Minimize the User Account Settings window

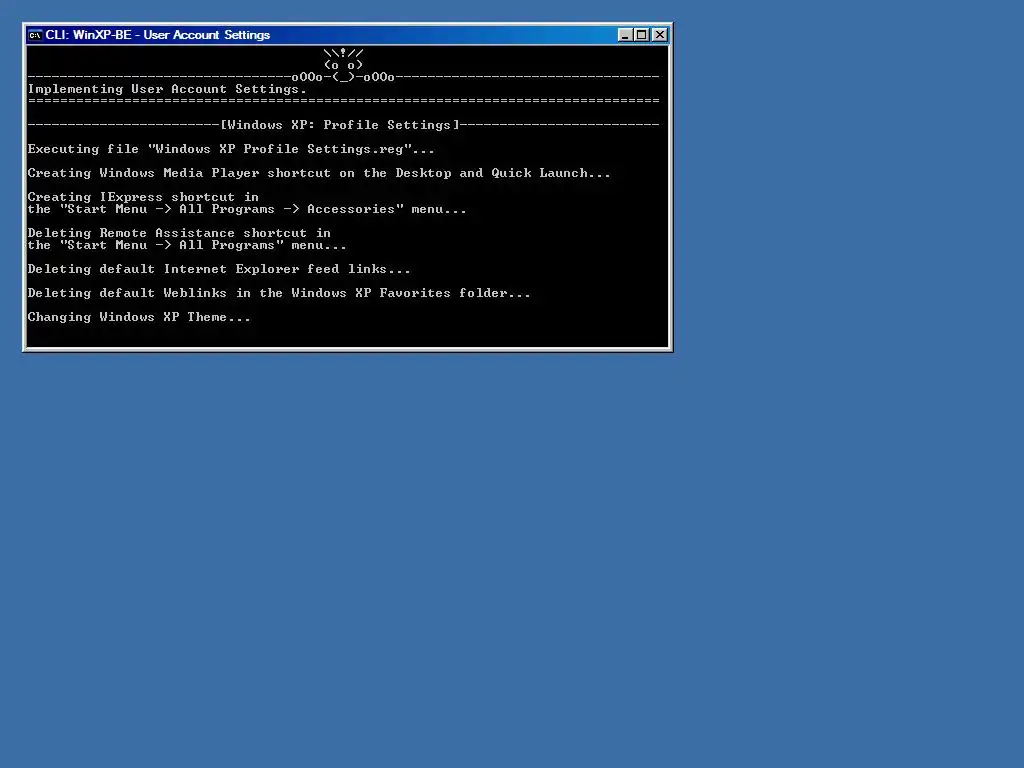click(625, 35)
